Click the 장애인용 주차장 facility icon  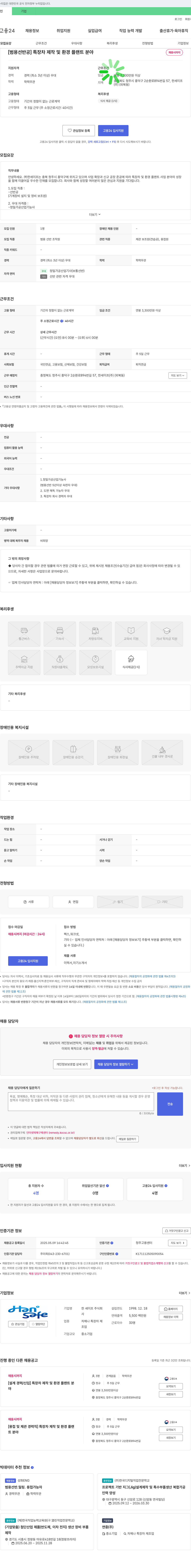point(28,752)
